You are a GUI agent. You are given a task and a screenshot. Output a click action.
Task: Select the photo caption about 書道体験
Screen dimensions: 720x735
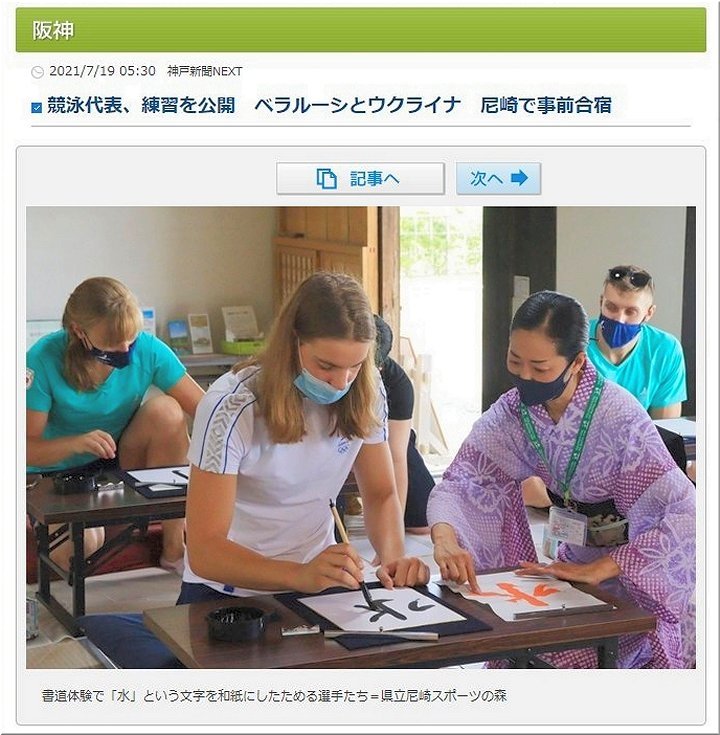274,696
